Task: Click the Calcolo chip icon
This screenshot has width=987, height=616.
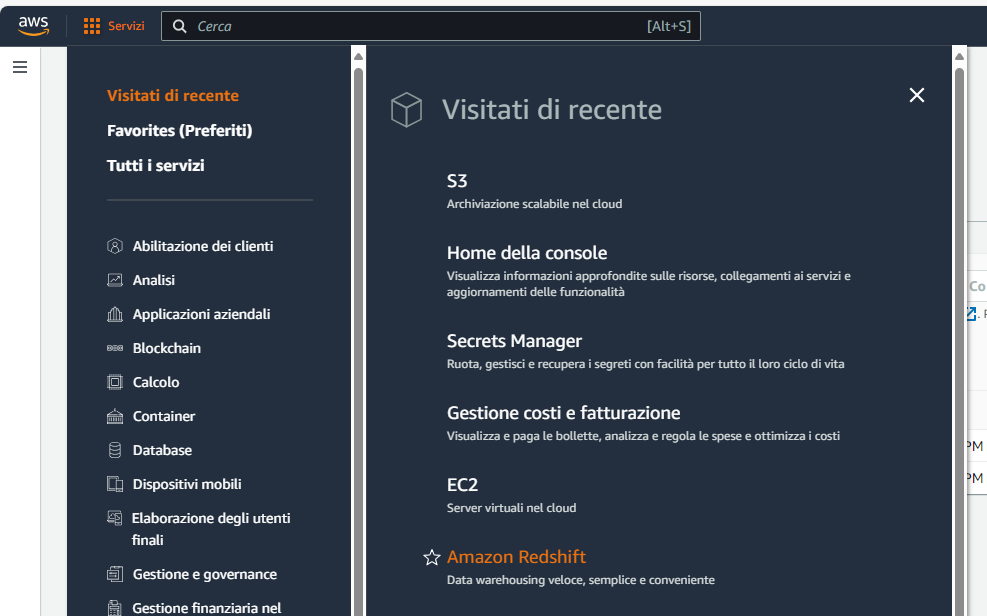Action: click(115, 382)
